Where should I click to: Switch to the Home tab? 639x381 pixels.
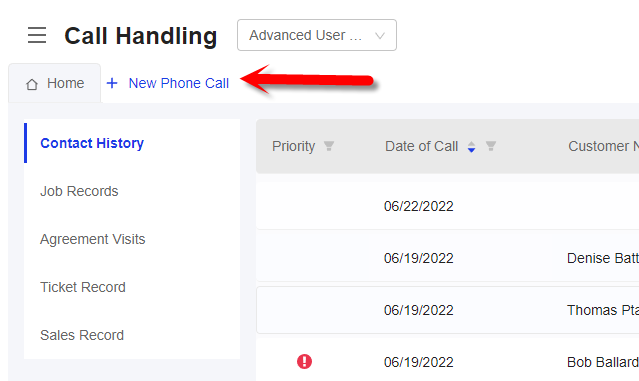55,83
